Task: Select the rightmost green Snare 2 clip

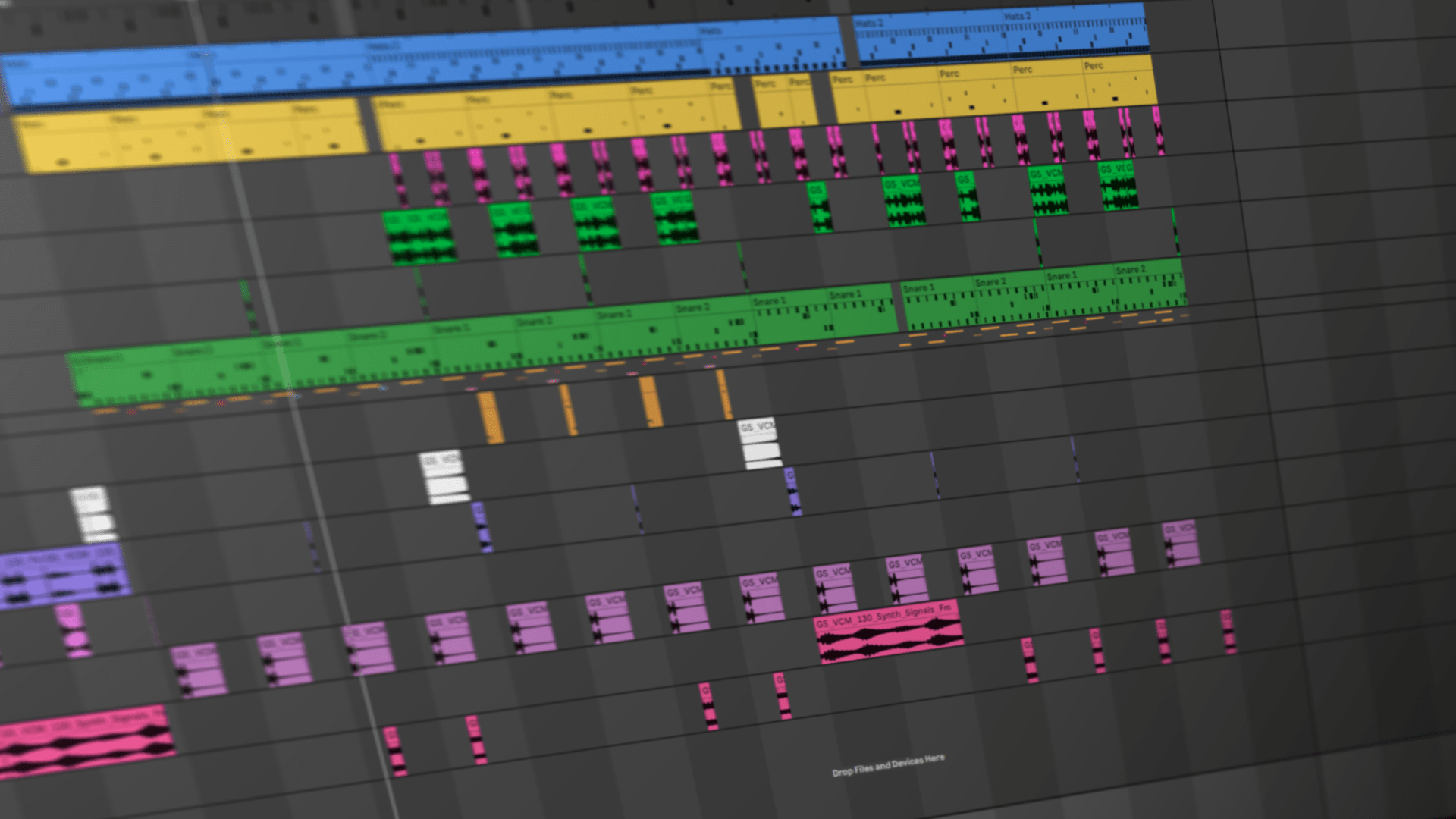Action: 1147,287
